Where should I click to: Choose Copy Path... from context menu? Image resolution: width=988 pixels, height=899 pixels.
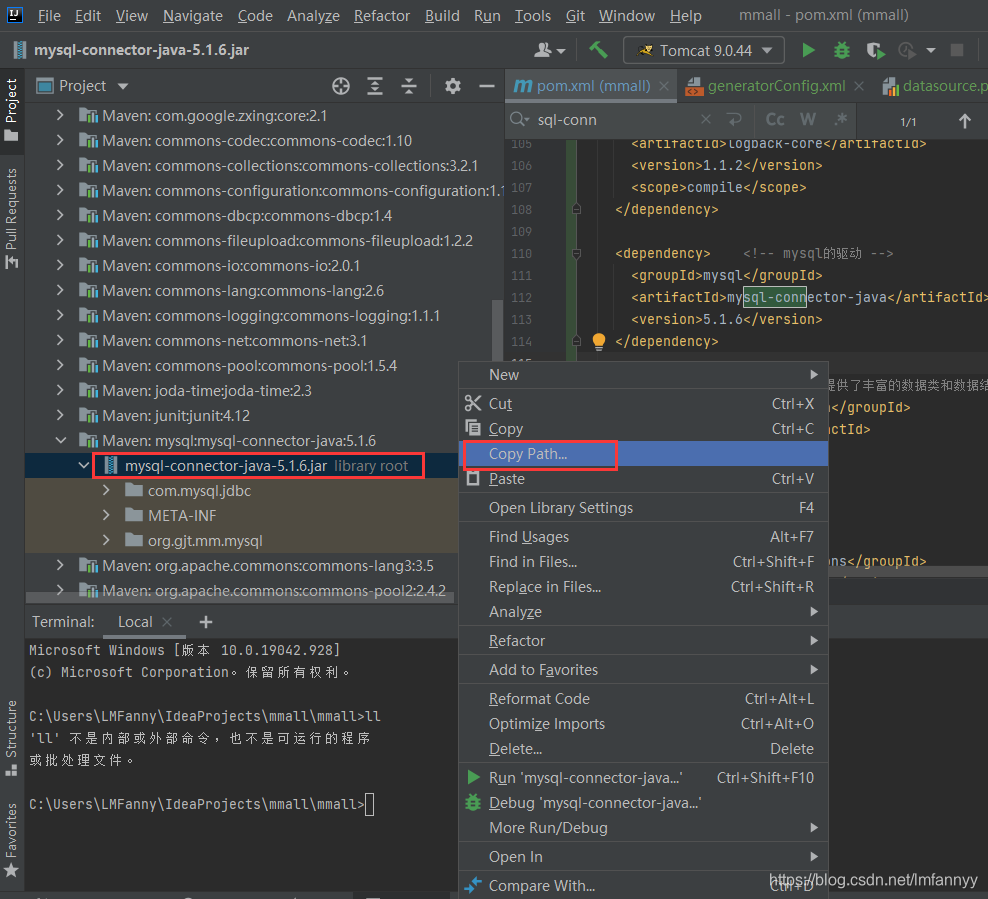coord(643,454)
